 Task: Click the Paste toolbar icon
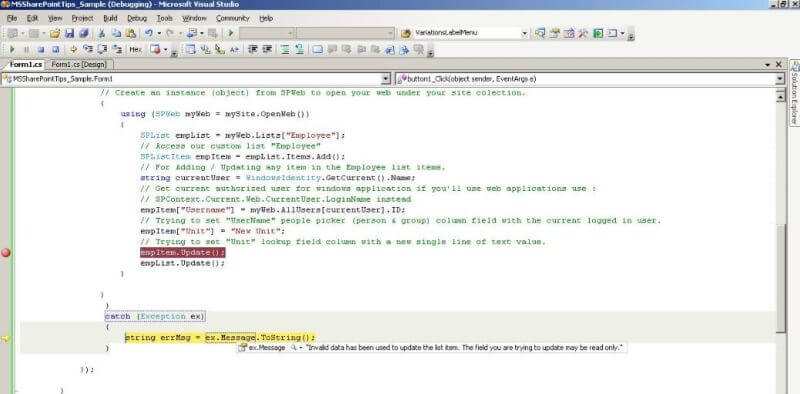coord(131,33)
